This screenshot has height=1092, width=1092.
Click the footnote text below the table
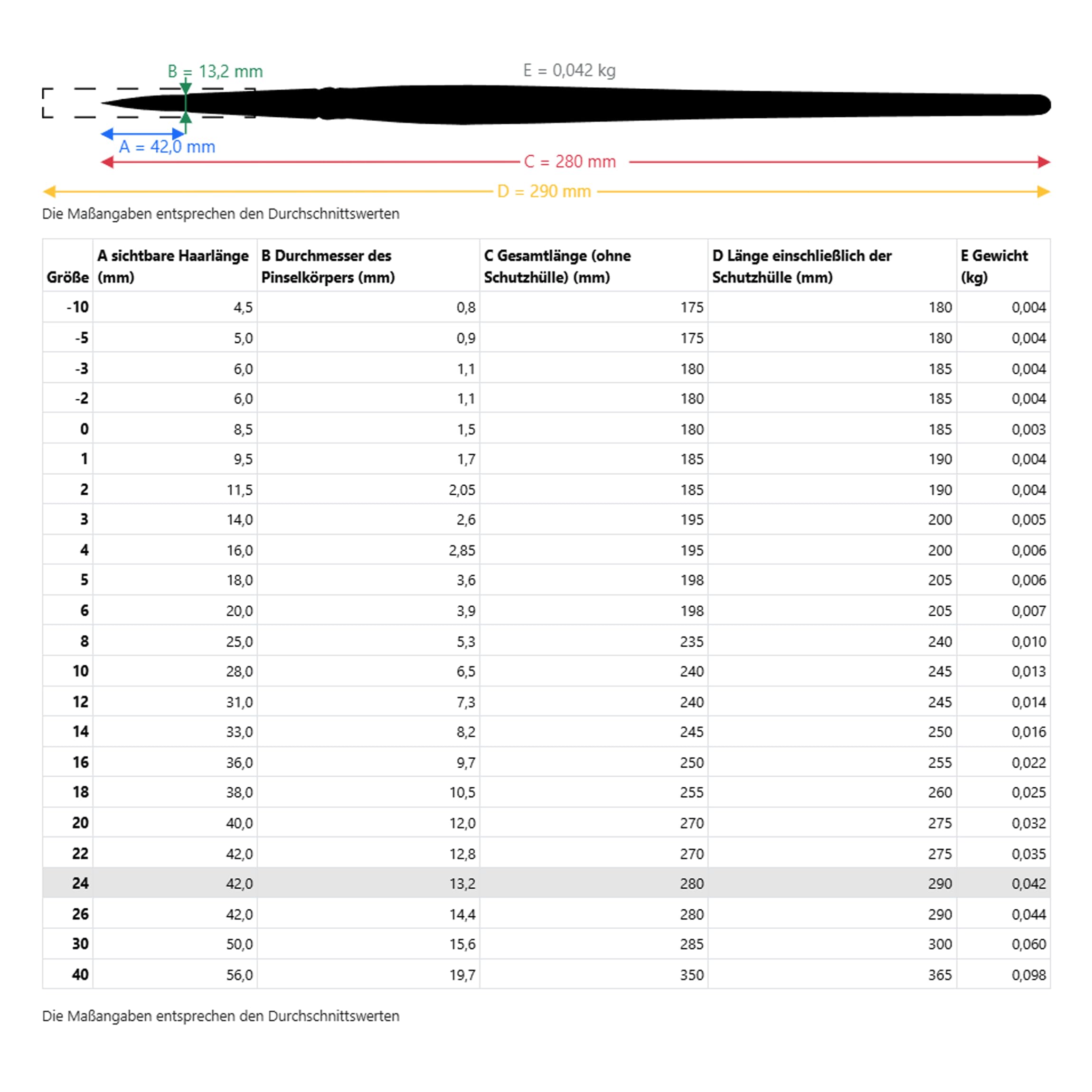click(x=220, y=1016)
